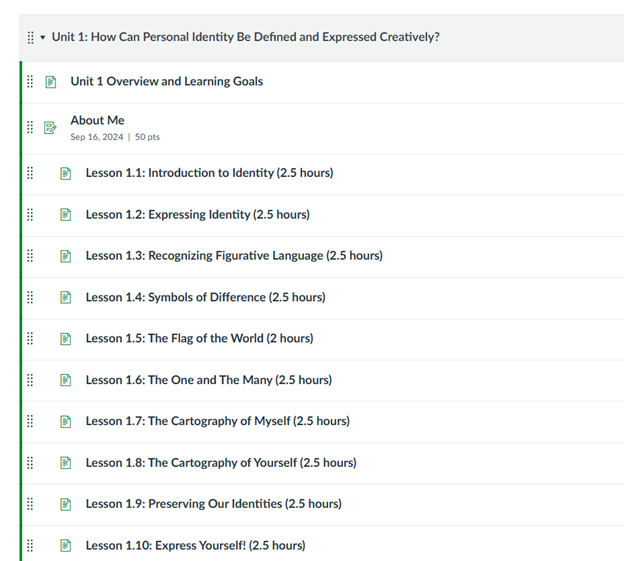Viewport: 624px width, 561px height.
Task: Open Lesson 1.2: Expressing Identity
Action: [x=197, y=215]
